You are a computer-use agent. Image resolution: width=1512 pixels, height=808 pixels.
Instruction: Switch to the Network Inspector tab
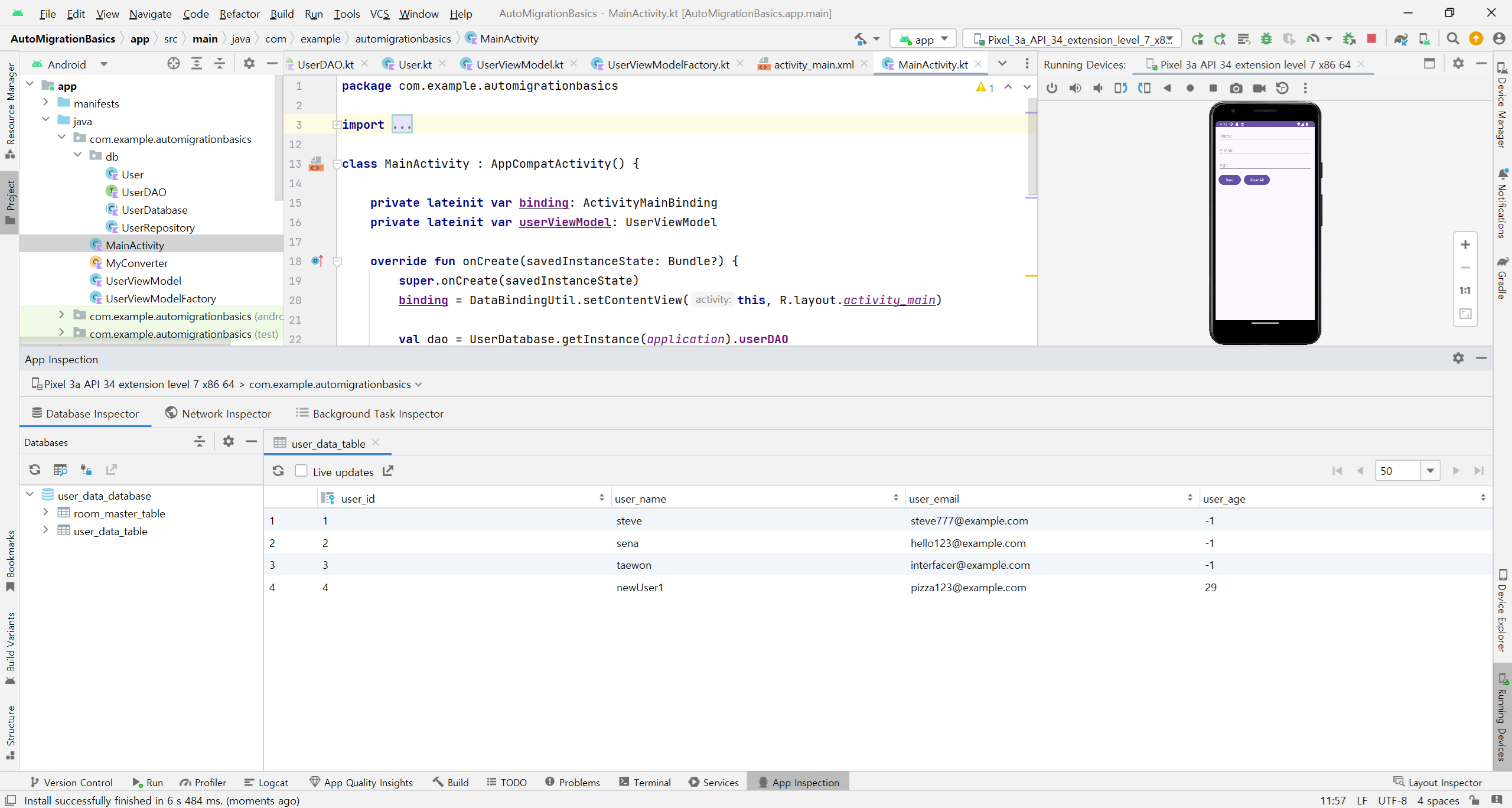tap(219, 413)
